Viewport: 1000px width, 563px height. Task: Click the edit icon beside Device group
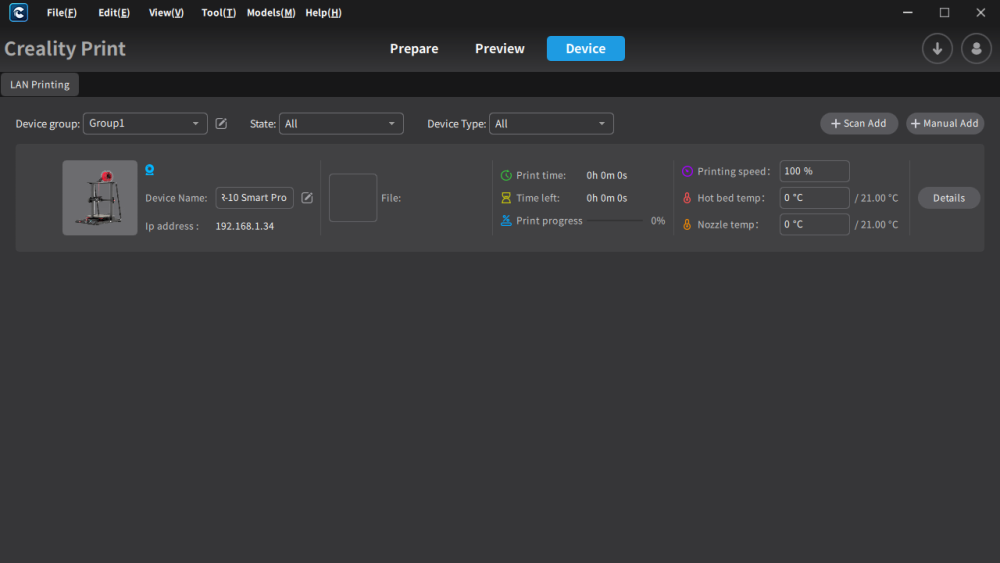(x=221, y=124)
